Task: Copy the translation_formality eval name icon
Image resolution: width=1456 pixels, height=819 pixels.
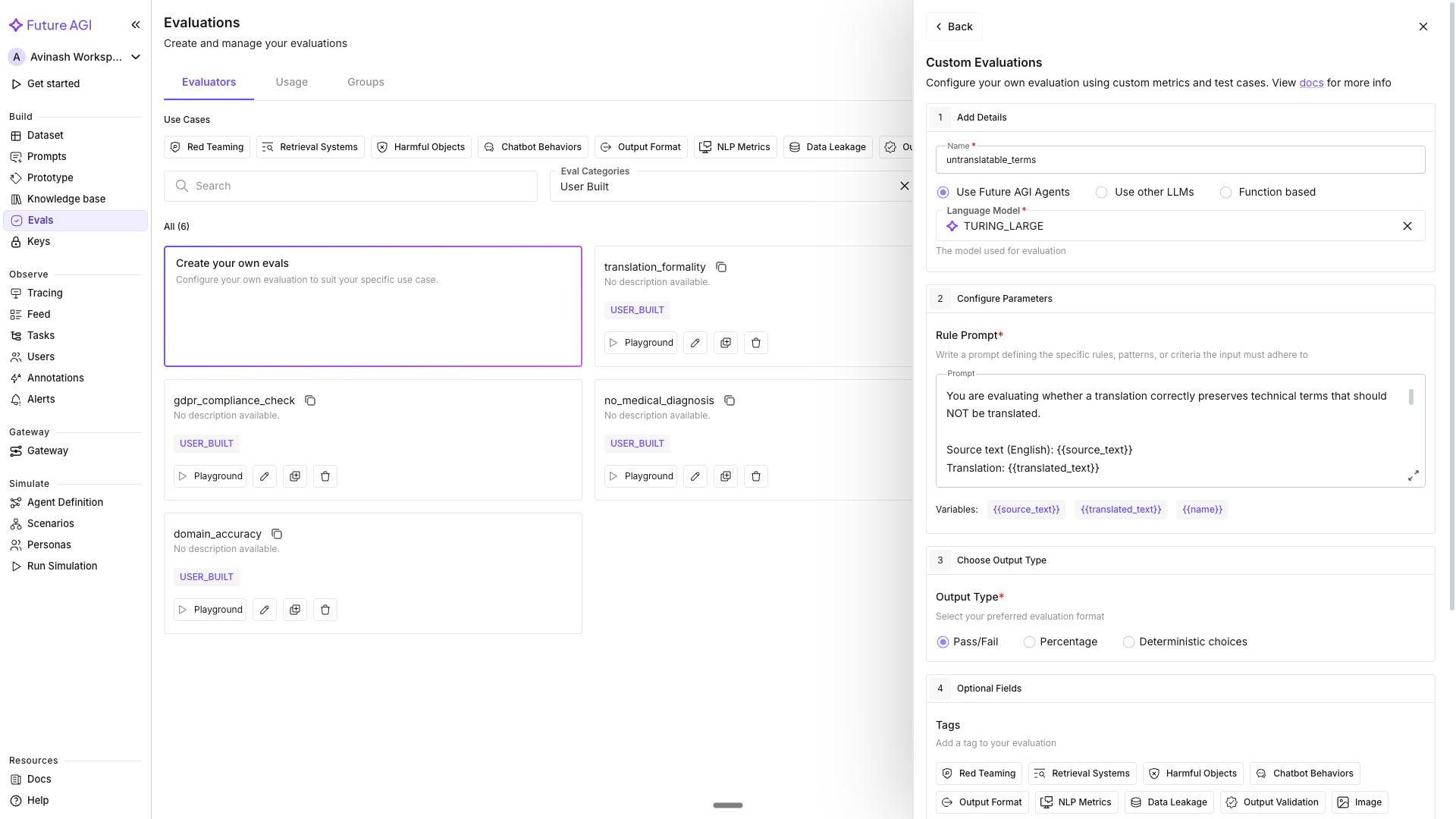Action: (720, 267)
